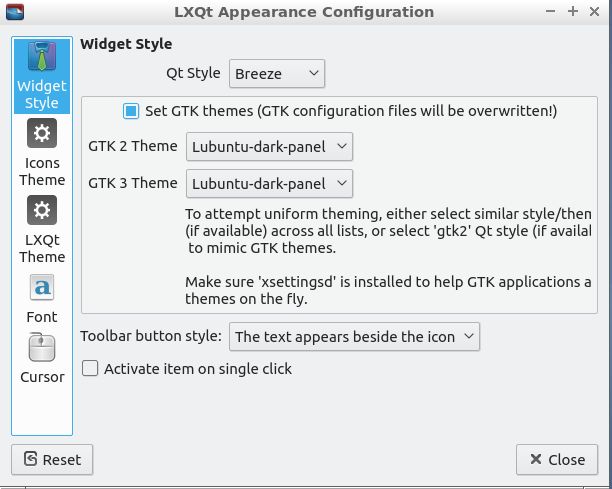The width and height of the screenshot is (612, 489).
Task: Switch to the LXQt Theme label
Action: pos(42,248)
